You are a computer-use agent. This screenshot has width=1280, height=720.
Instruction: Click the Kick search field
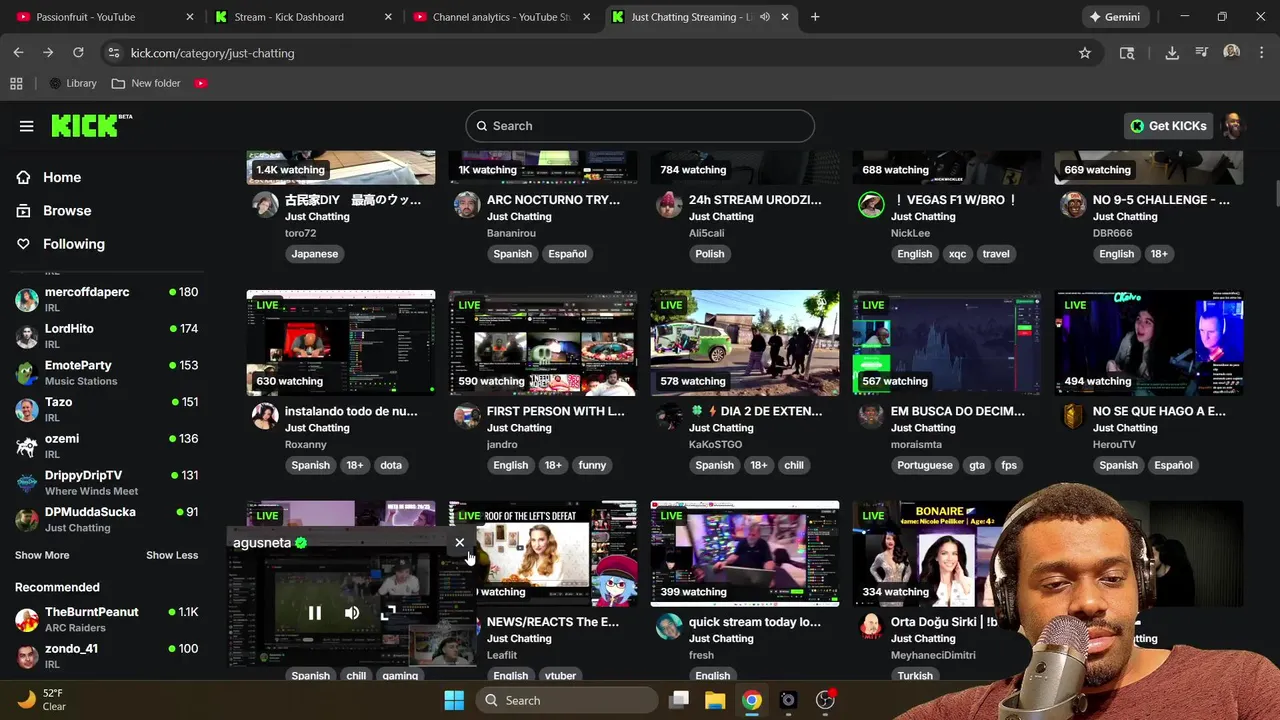(x=640, y=126)
